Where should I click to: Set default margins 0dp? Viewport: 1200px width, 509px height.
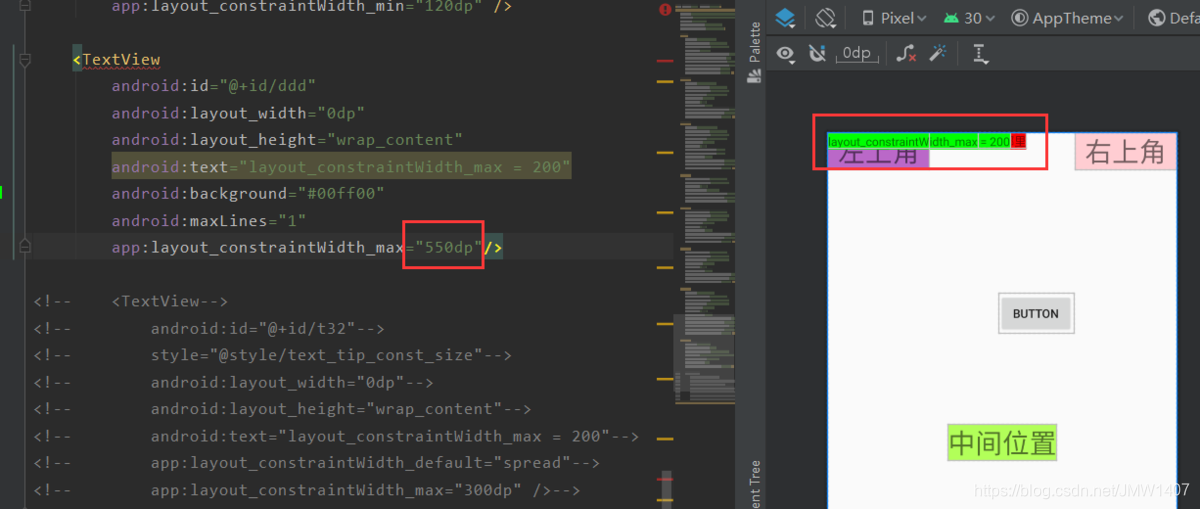point(856,54)
